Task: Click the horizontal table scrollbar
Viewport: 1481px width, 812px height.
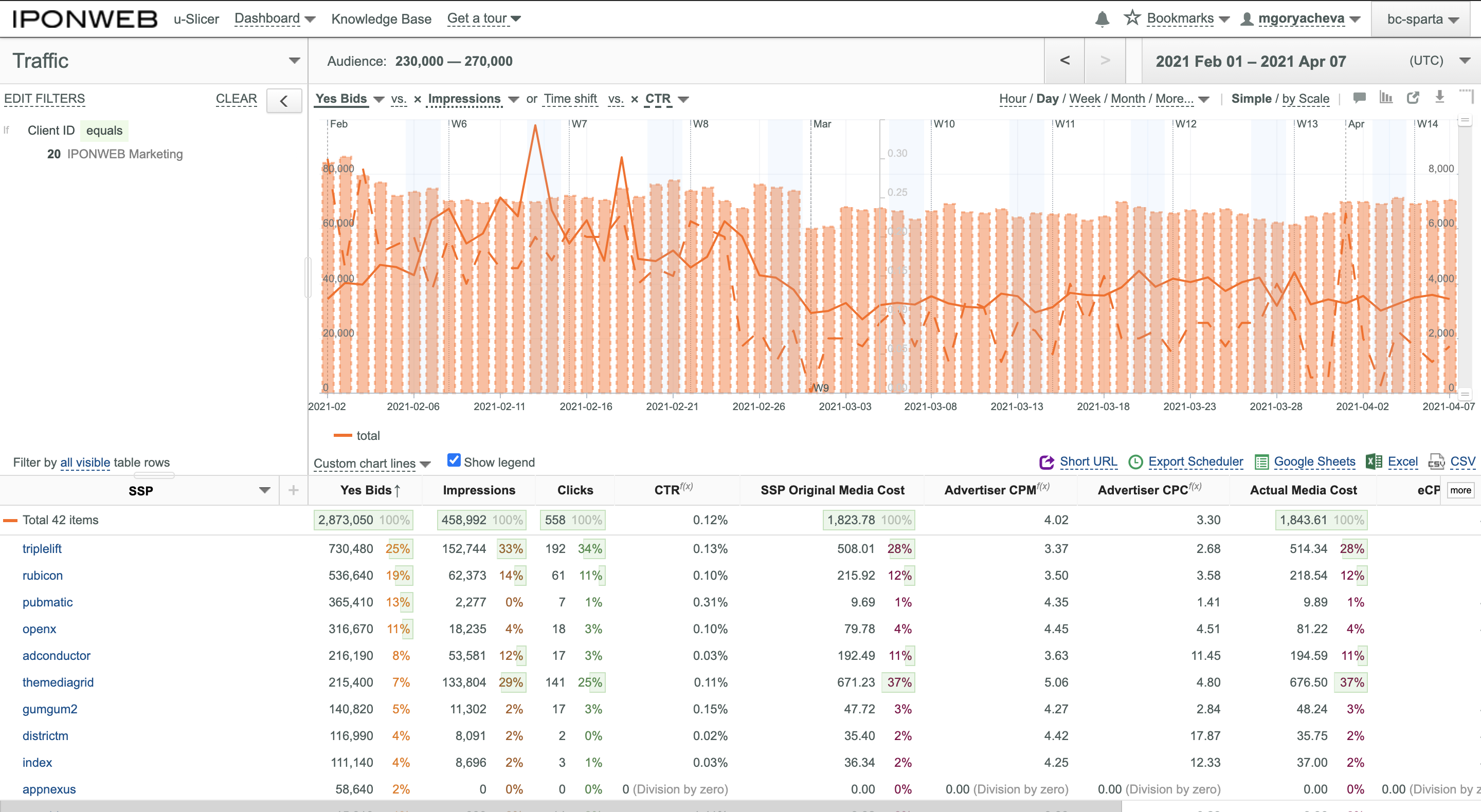Action: (561, 806)
